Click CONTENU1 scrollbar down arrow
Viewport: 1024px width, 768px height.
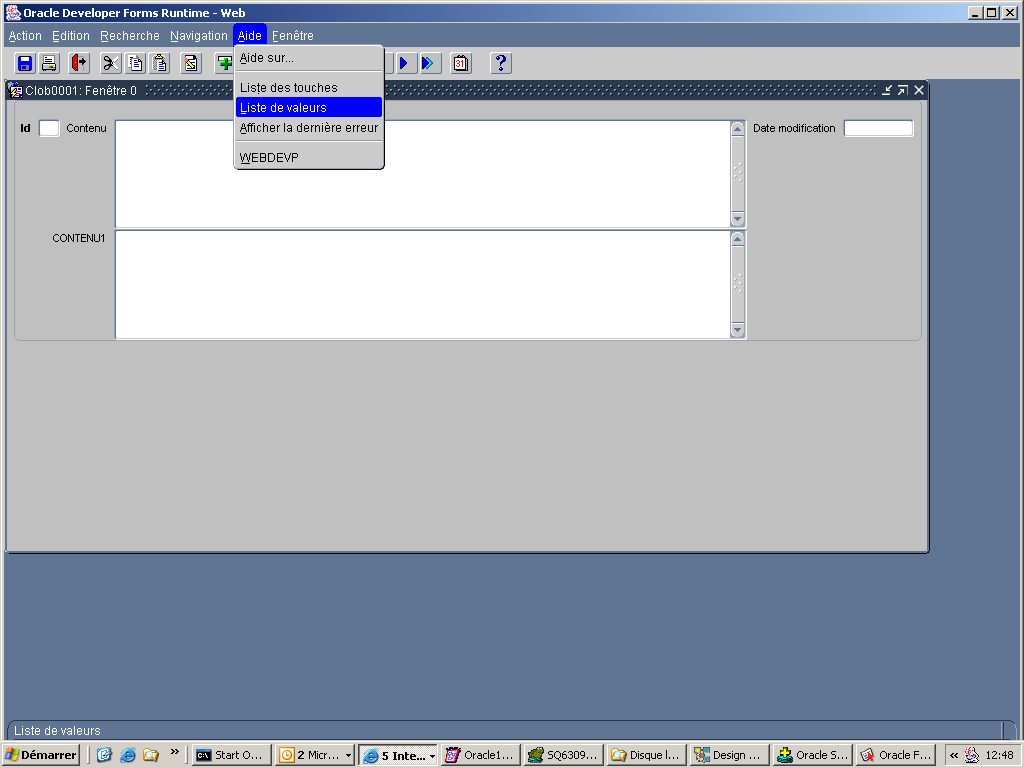coord(737,330)
